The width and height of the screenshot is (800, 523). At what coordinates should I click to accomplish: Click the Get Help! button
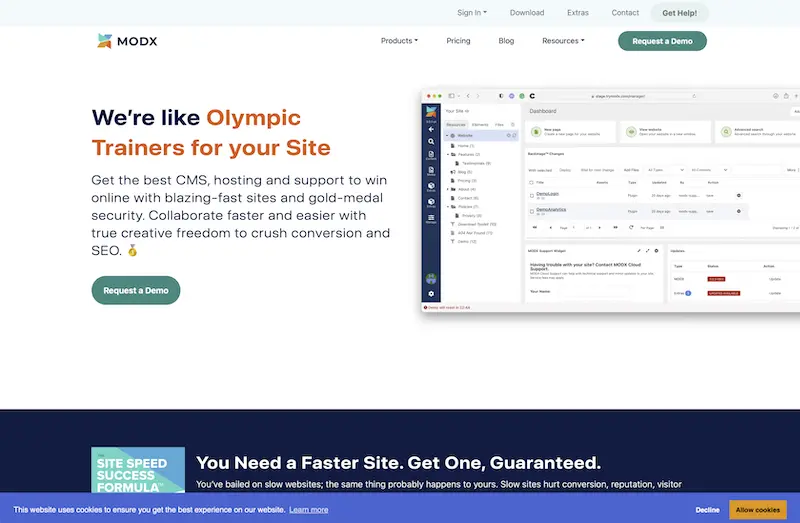point(680,13)
